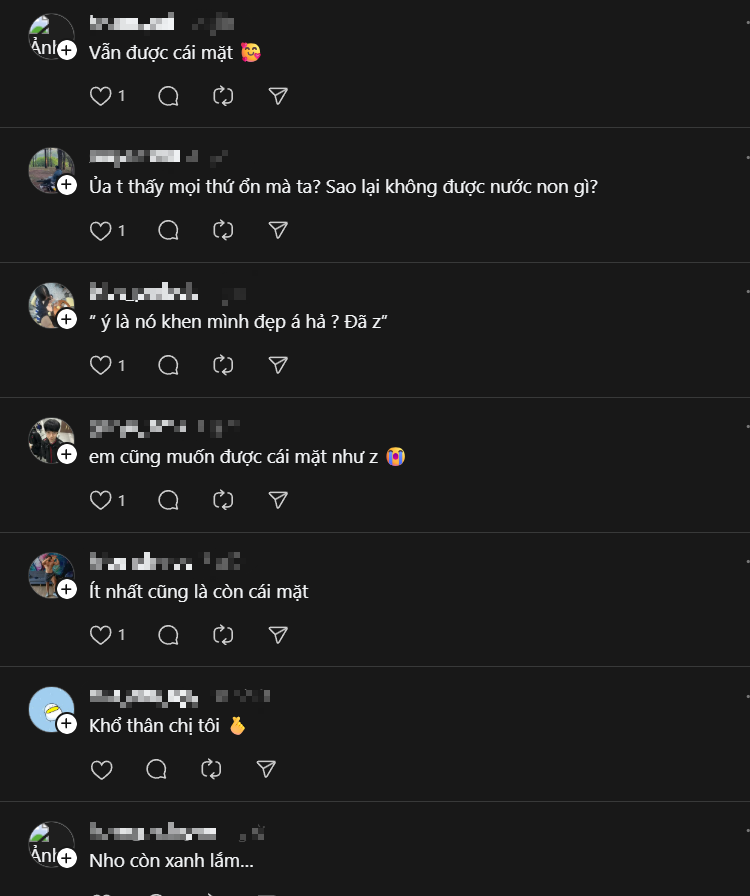
Task: Like the comment about "nước non gì"
Action: (x=101, y=230)
